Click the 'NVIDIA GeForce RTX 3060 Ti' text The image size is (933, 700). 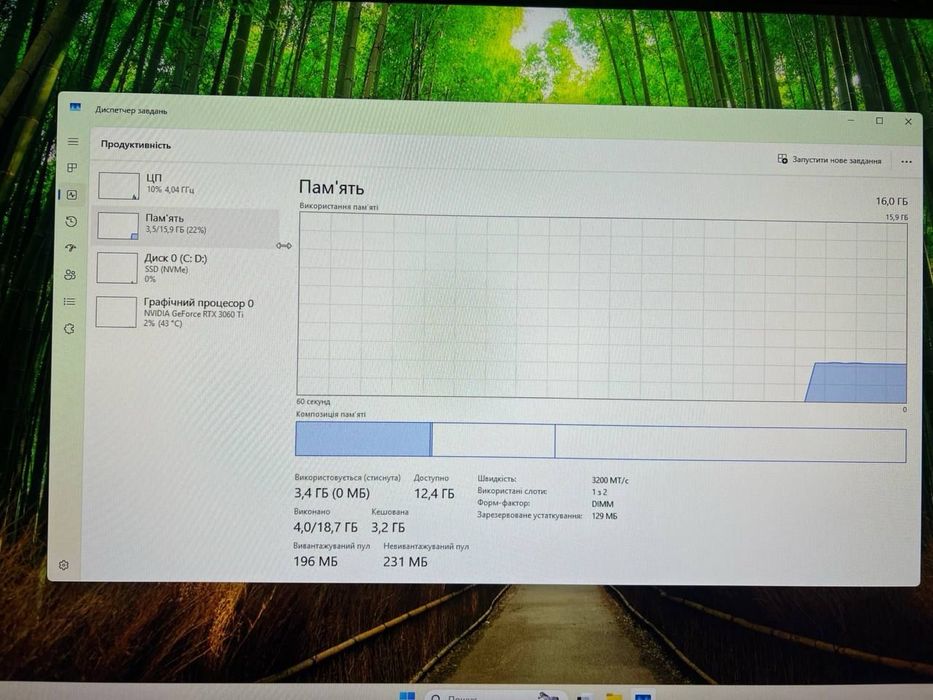click(x=193, y=314)
